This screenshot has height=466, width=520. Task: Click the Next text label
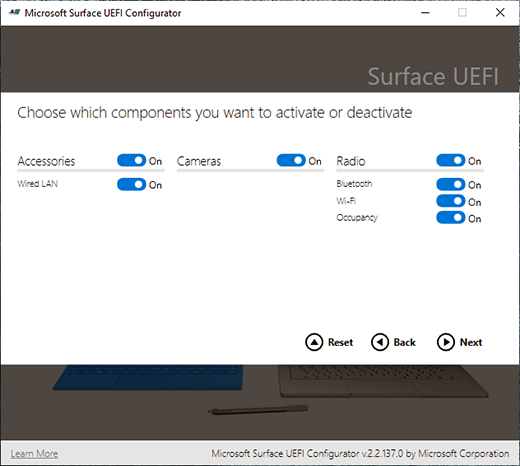(471, 342)
